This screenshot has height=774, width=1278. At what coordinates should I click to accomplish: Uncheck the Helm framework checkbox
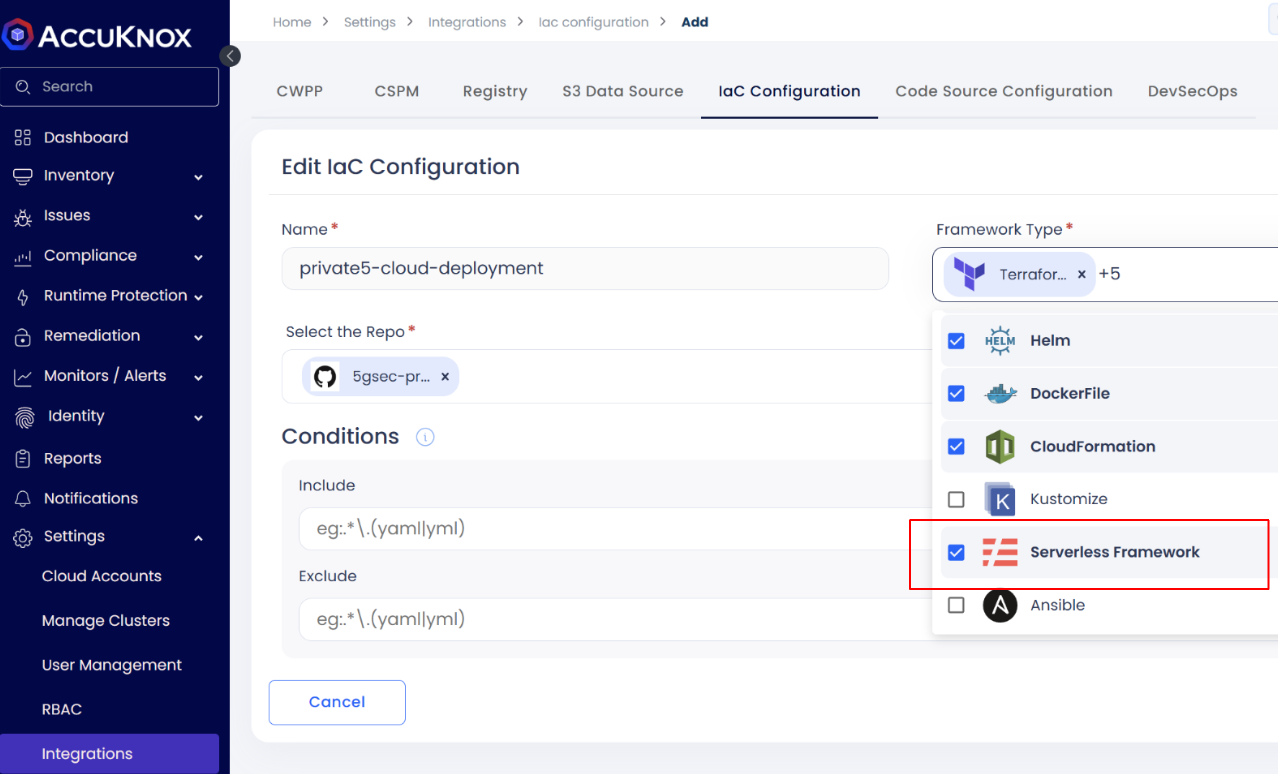click(x=956, y=340)
